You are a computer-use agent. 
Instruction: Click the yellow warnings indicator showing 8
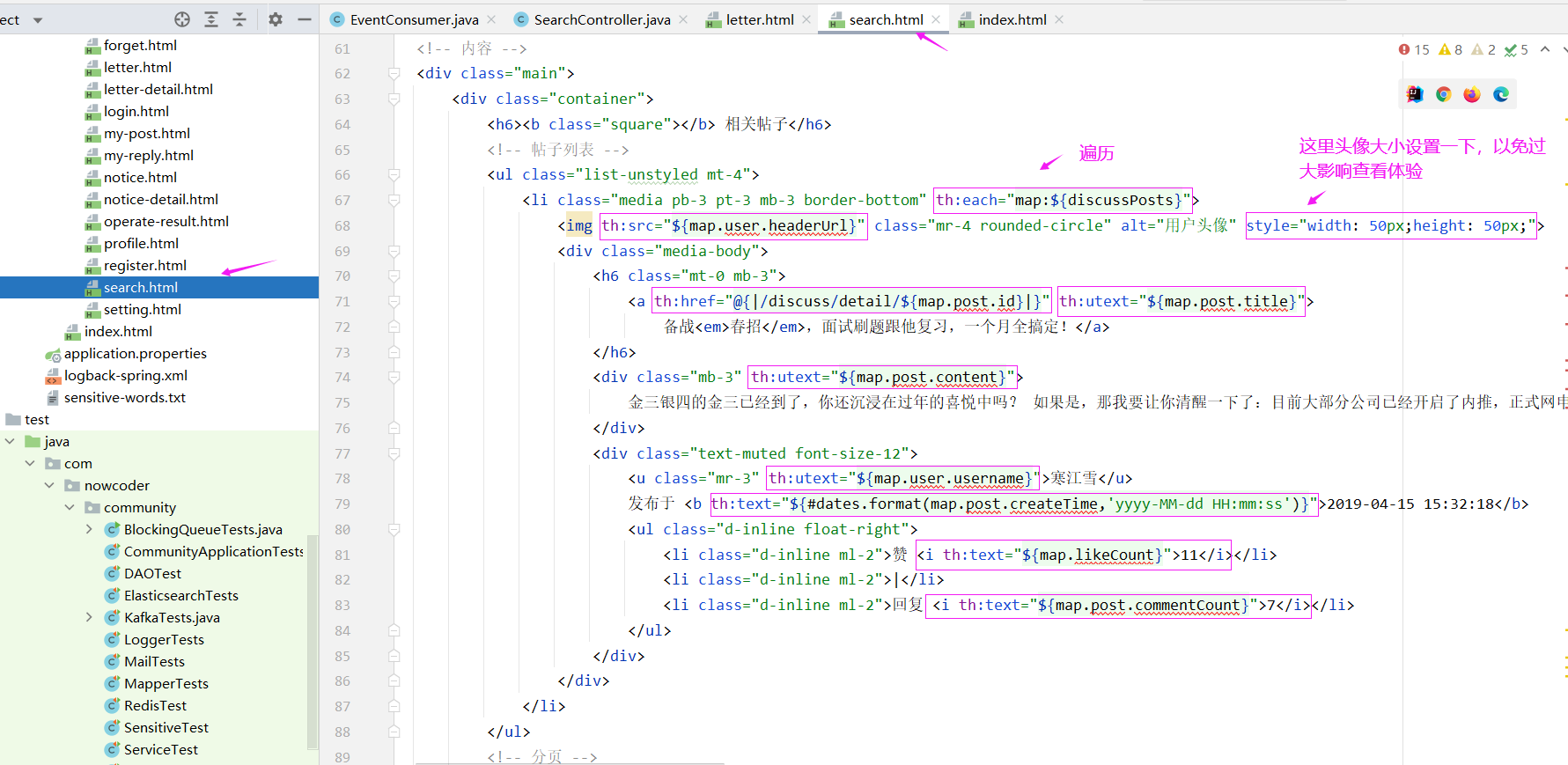[x=1450, y=49]
